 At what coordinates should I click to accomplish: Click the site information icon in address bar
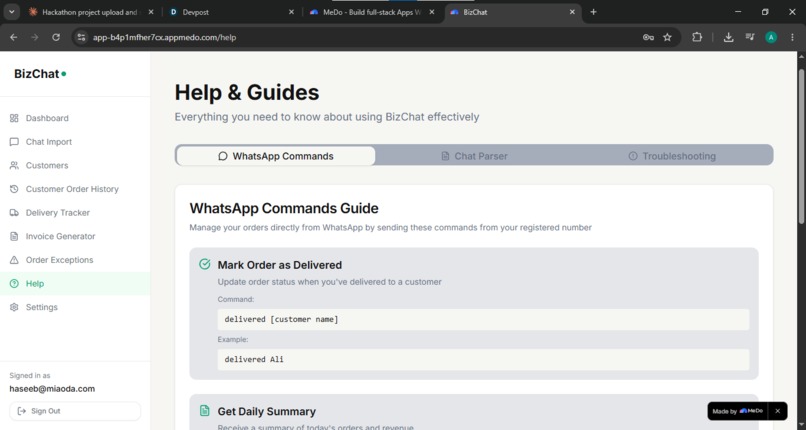point(81,37)
